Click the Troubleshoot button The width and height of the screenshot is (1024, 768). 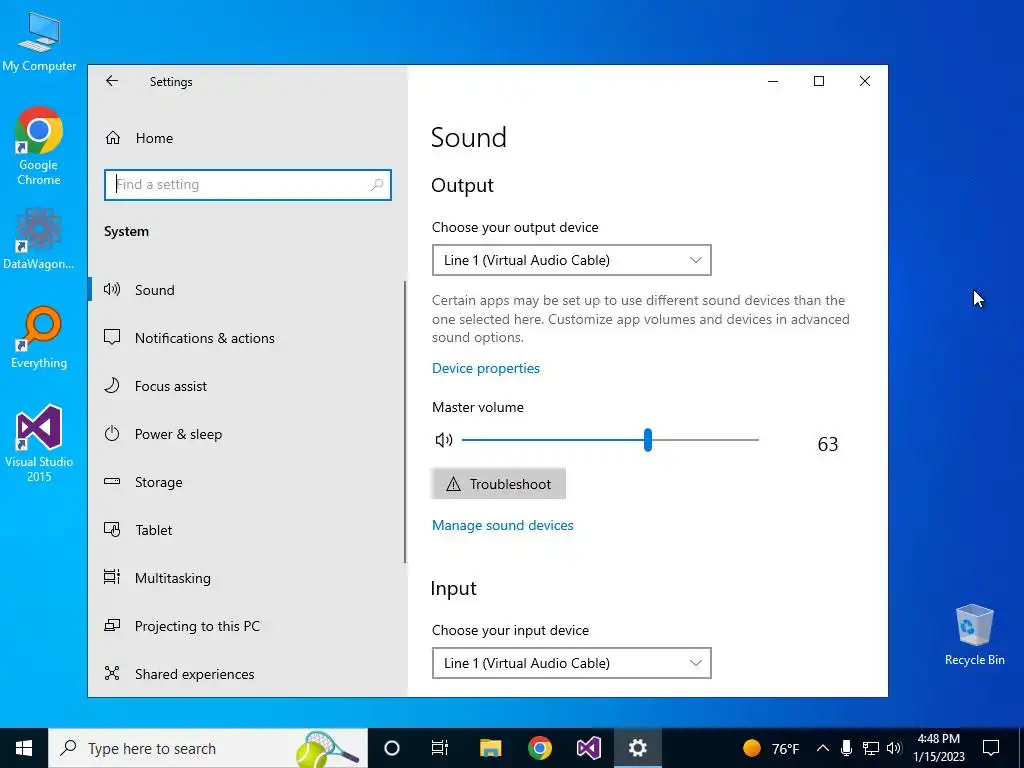[x=498, y=484]
